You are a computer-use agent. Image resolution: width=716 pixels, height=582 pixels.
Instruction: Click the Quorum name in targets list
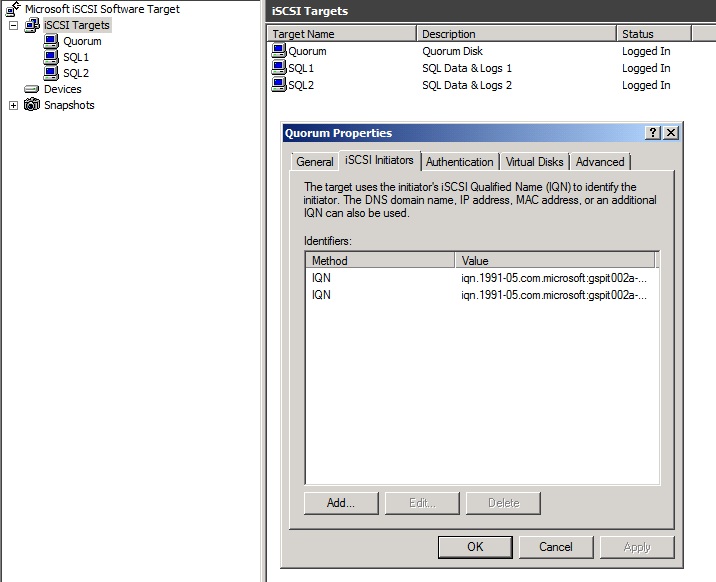click(x=307, y=51)
